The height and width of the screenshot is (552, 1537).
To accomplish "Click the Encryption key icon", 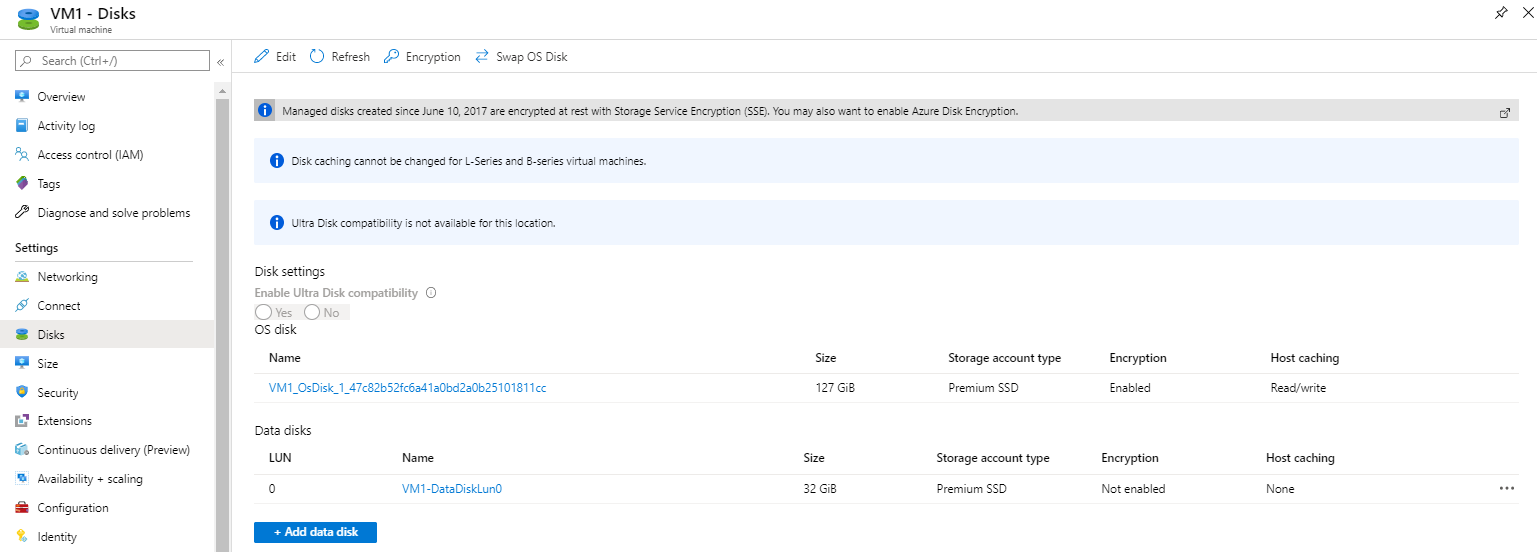I will 391,57.
